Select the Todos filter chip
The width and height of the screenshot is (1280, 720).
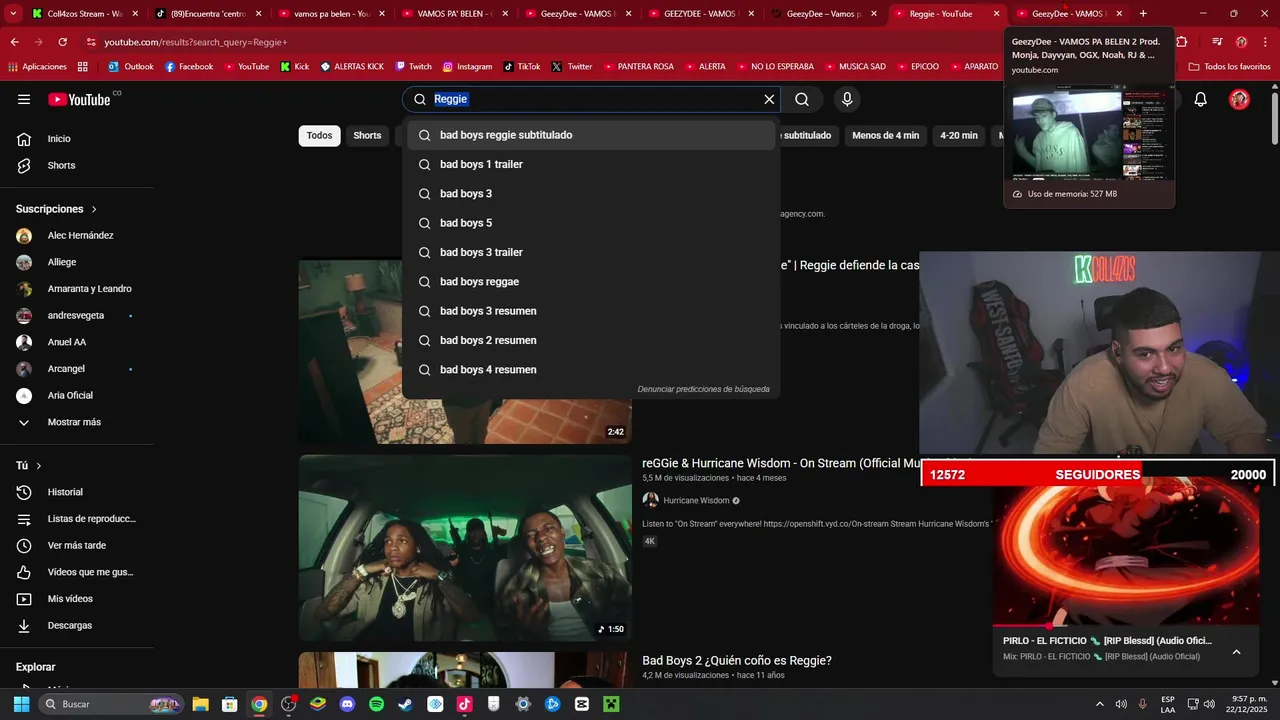pyautogui.click(x=319, y=136)
